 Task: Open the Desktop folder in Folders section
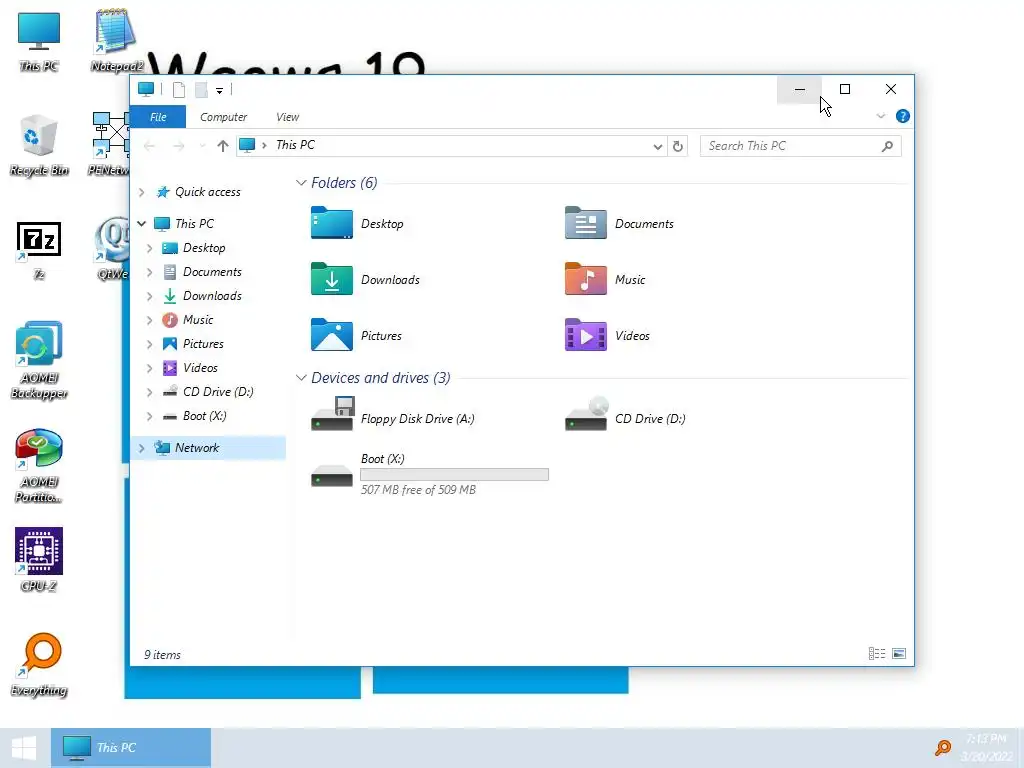(357, 223)
